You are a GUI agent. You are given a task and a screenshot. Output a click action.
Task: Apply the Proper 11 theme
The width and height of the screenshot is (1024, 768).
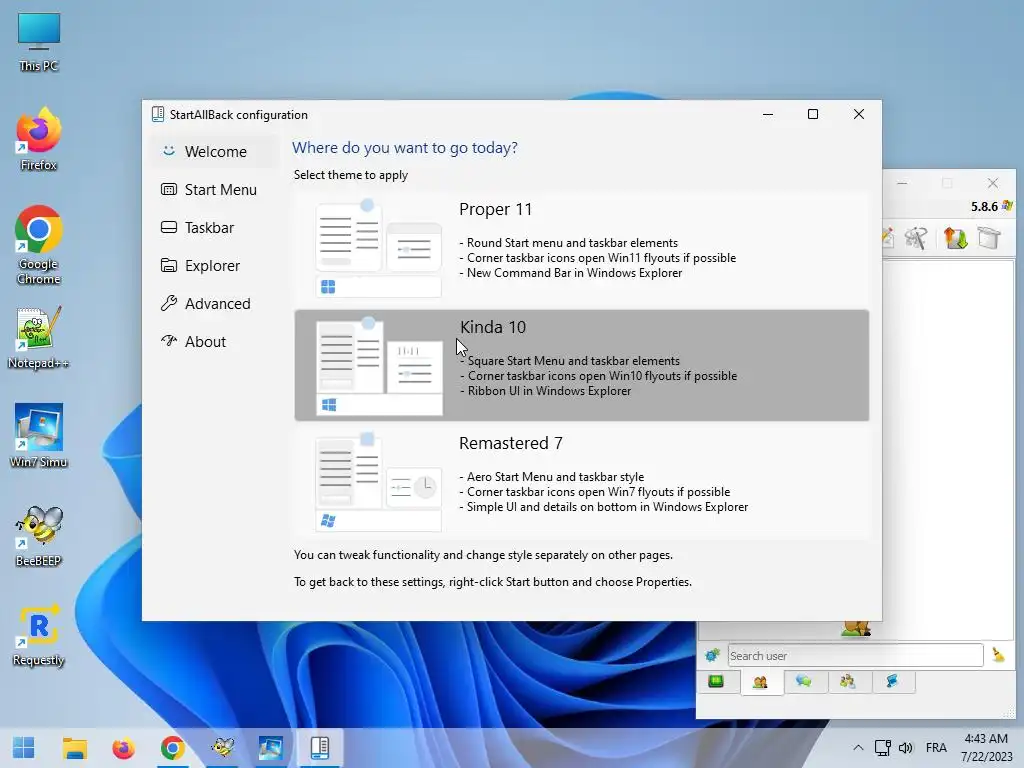(581, 248)
